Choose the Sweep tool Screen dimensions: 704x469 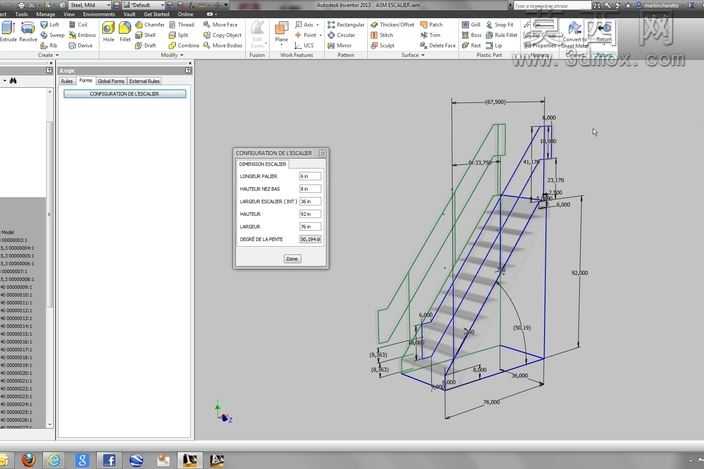52,35
